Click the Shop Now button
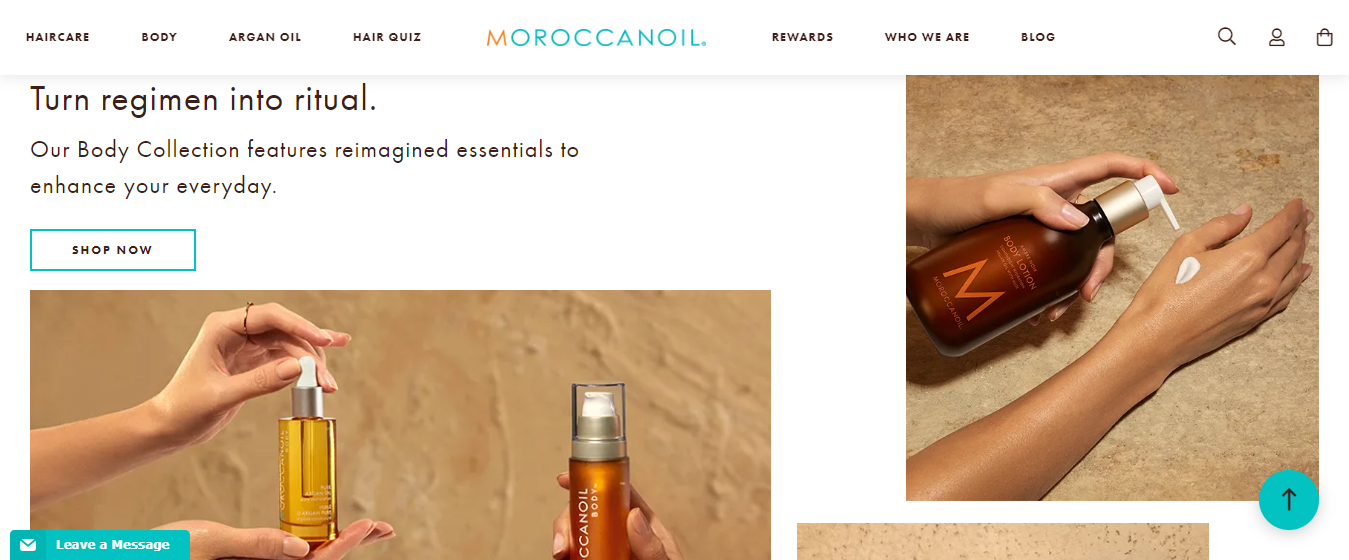The height and width of the screenshot is (560, 1349). pos(113,250)
